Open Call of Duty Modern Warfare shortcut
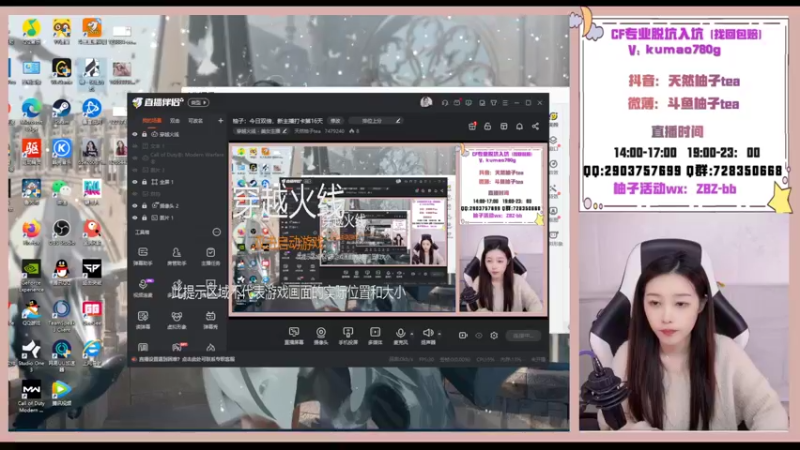 31,396
